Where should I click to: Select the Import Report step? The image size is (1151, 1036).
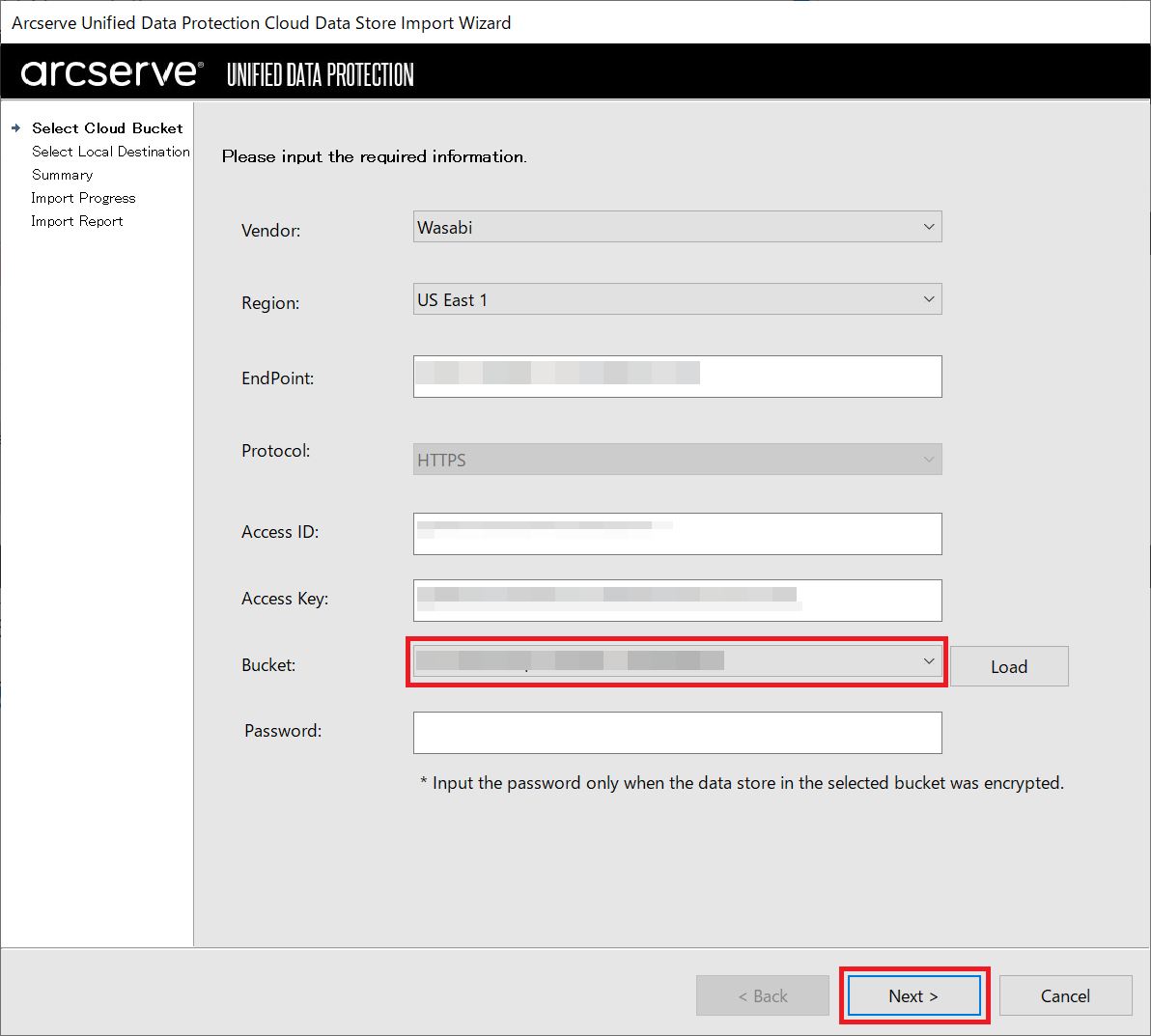(x=77, y=221)
